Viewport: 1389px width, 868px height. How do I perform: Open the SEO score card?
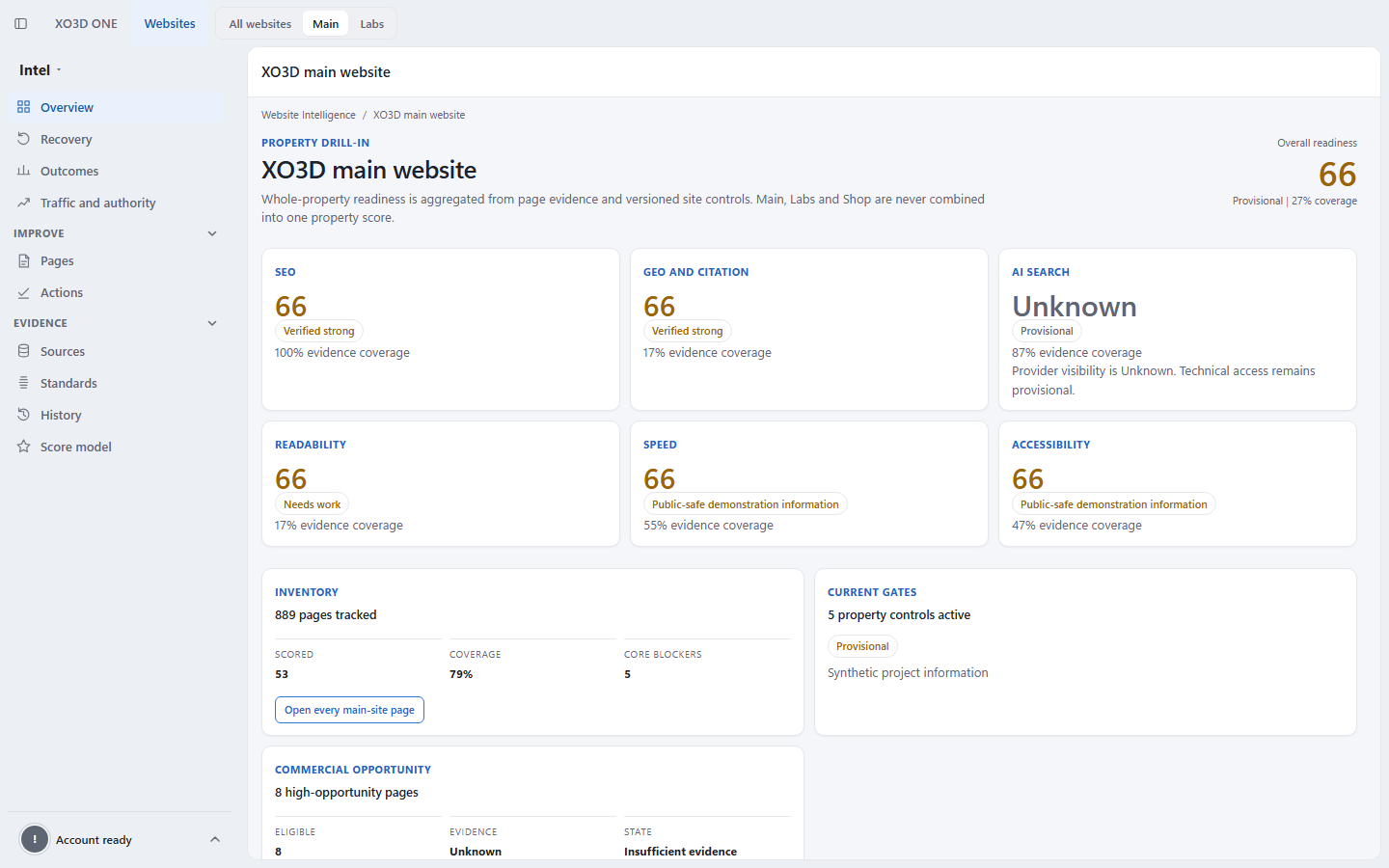[441, 330]
